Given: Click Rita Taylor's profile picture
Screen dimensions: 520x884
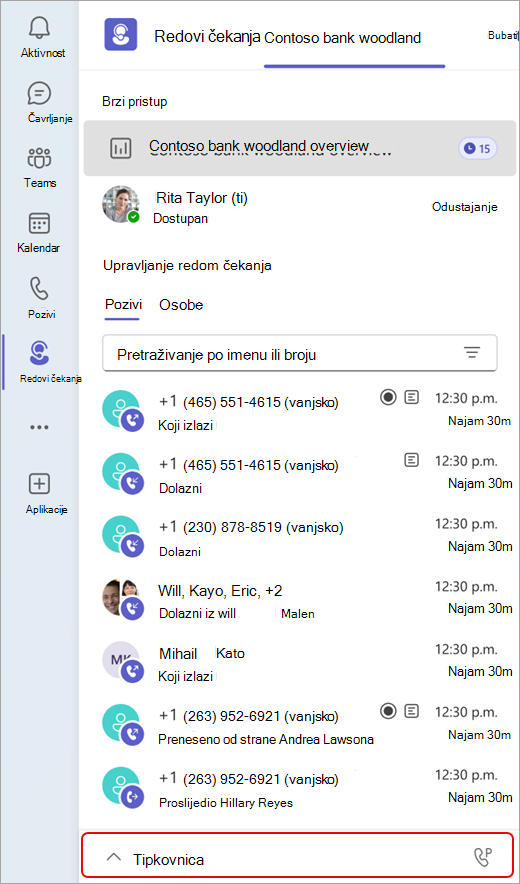Looking at the screenshot, I should click(120, 205).
